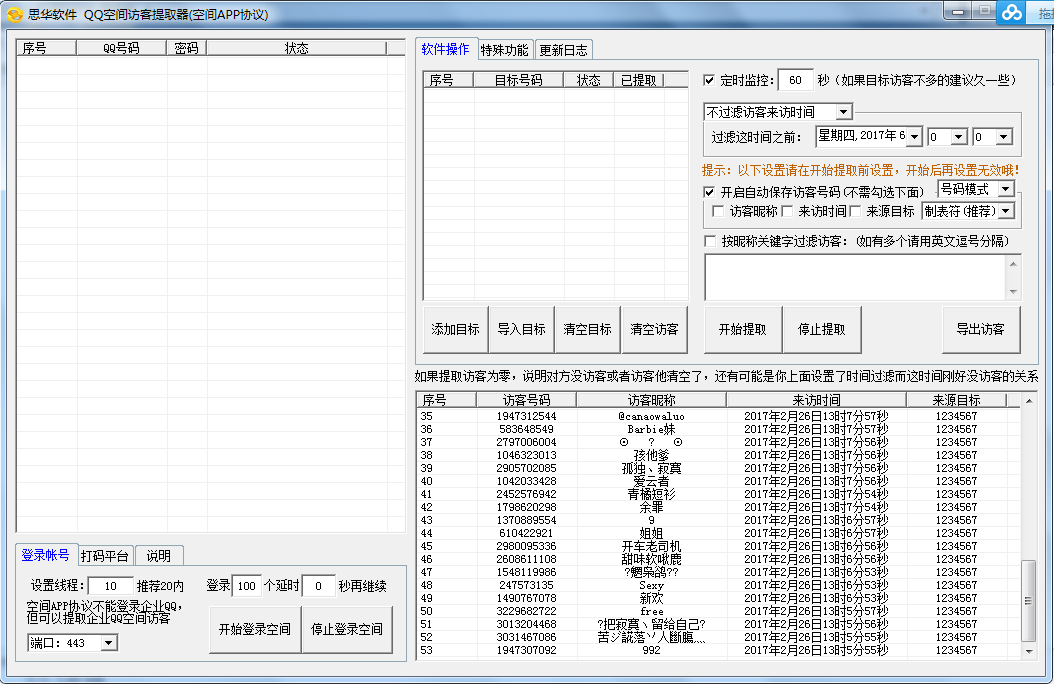Click the 开始登录空间 login button
This screenshot has width=1054, height=684.
click(x=254, y=630)
